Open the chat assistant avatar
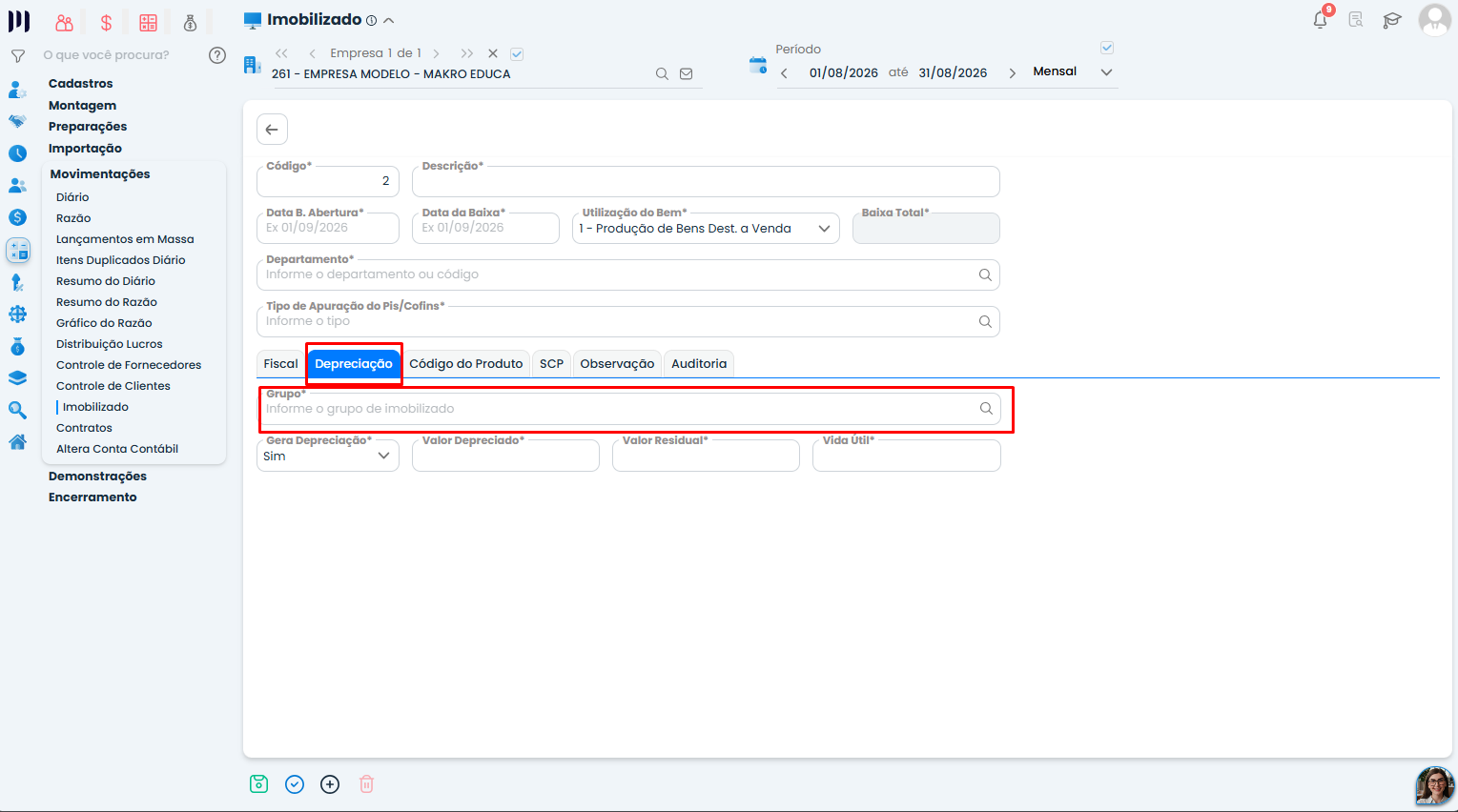This screenshot has width=1458, height=812. click(1434, 786)
